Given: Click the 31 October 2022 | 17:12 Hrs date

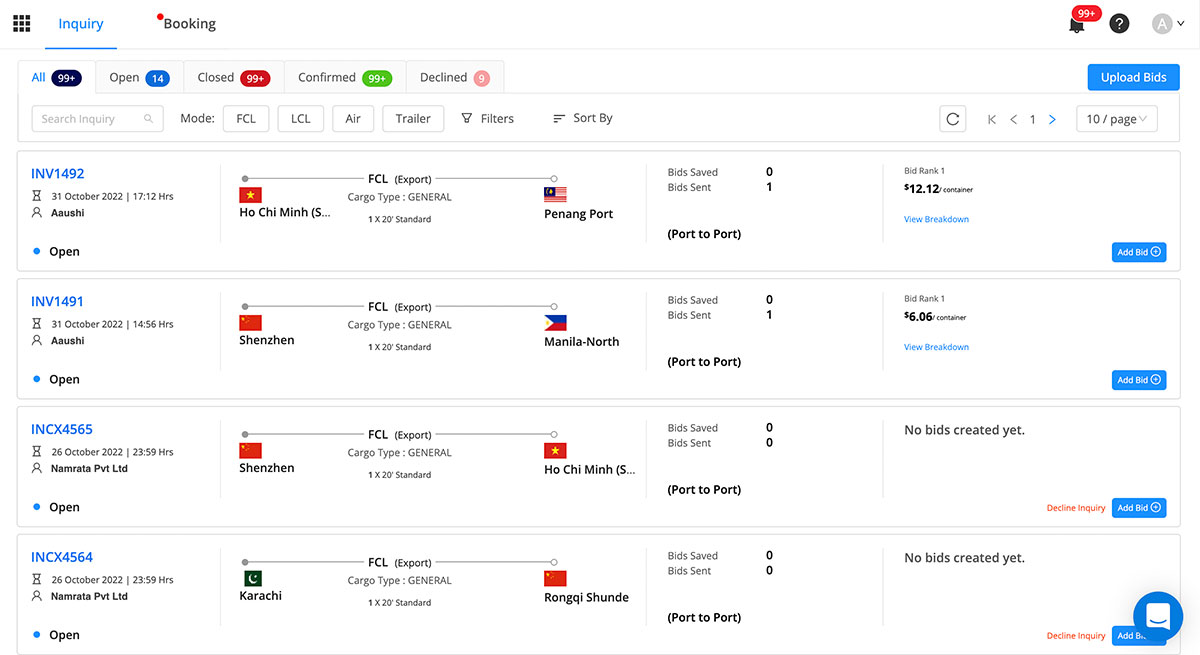Looking at the screenshot, I should pos(112,196).
